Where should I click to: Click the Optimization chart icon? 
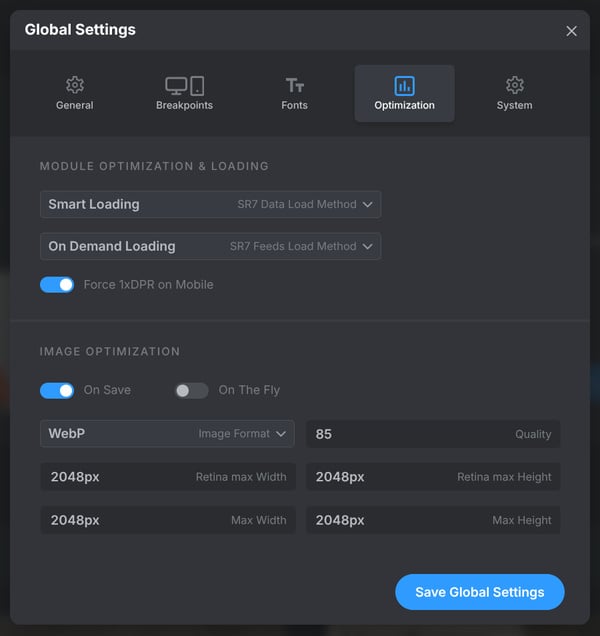(x=404, y=85)
